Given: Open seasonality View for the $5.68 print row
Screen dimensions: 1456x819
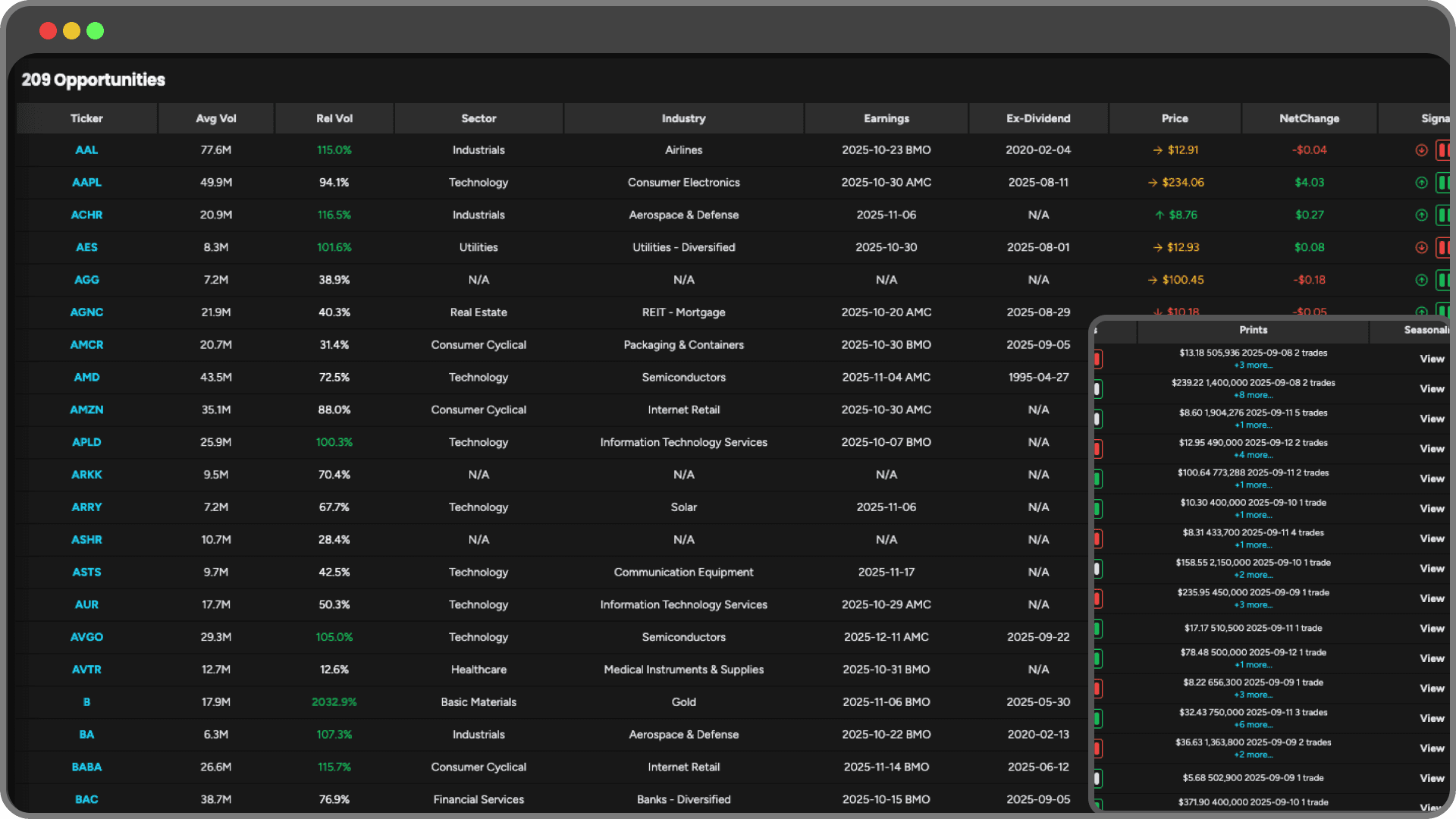Looking at the screenshot, I should (1432, 778).
